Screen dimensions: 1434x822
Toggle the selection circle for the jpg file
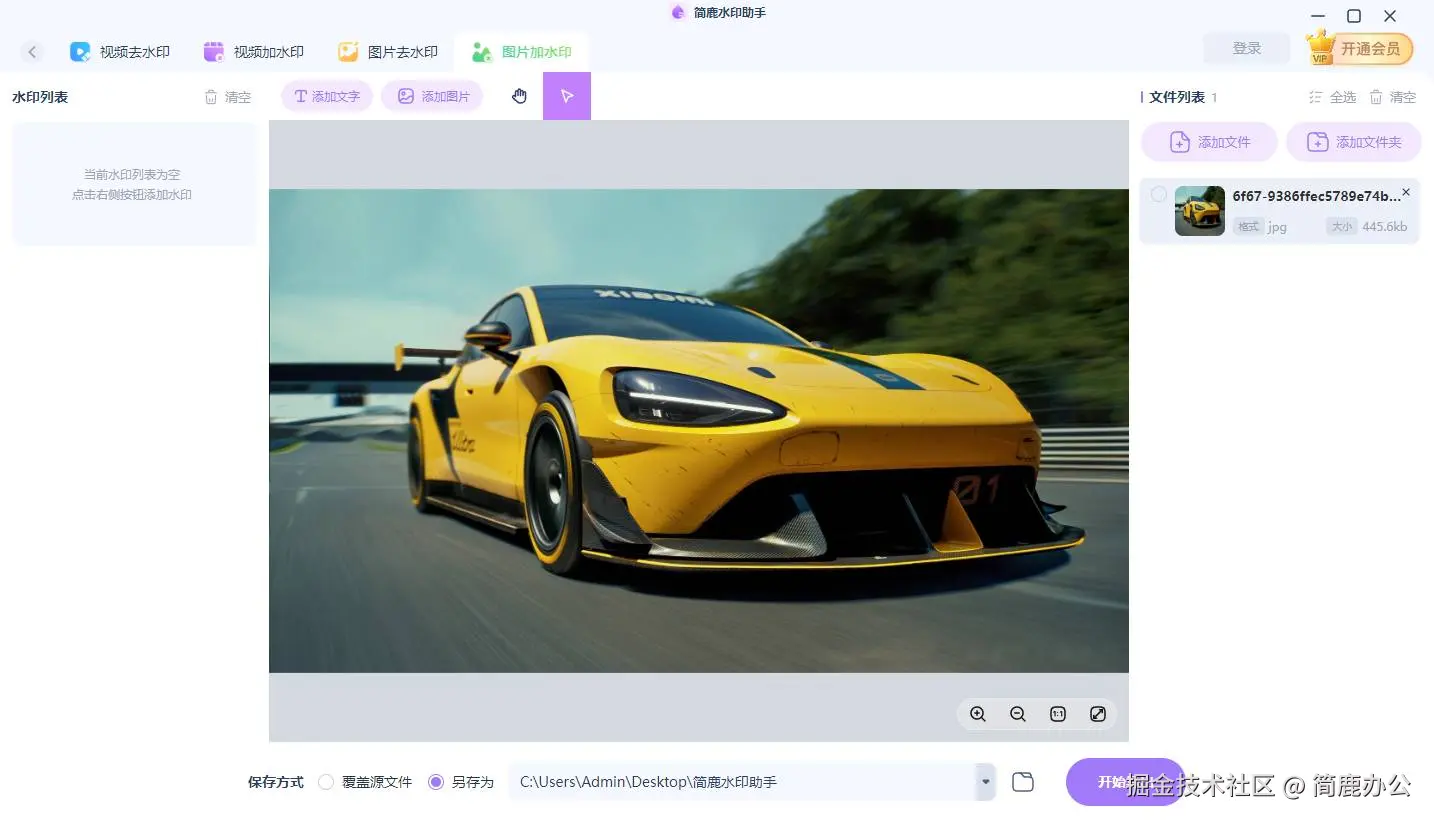point(1158,194)
